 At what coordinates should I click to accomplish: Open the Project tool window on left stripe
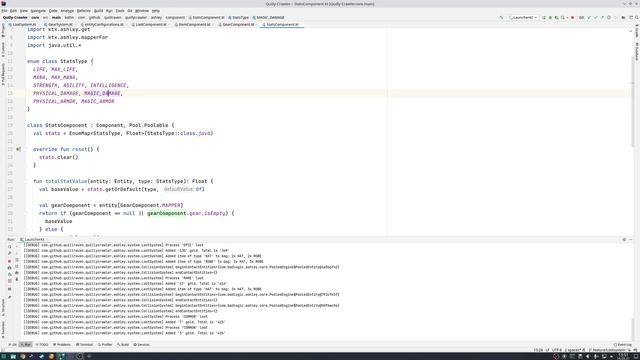(3, 30)
